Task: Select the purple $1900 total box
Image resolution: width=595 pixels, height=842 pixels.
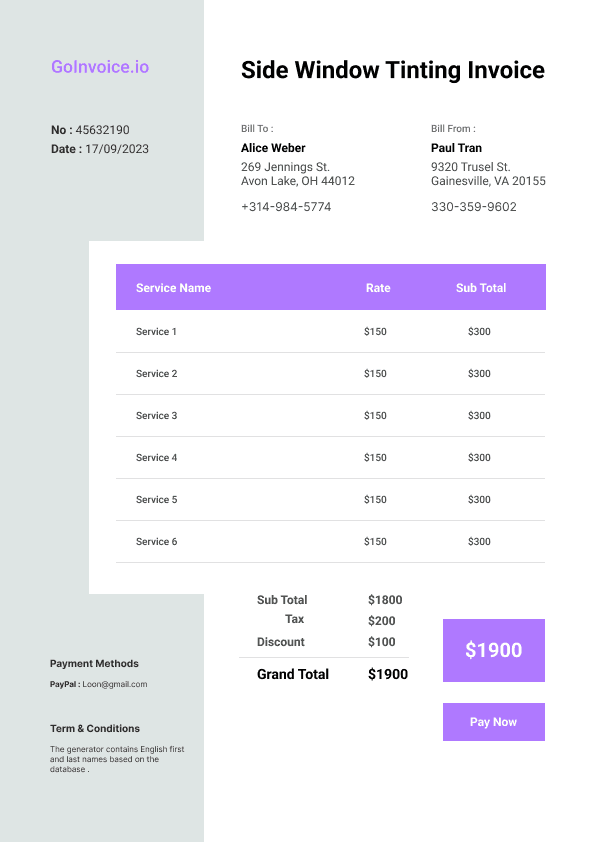Action: 494,650
